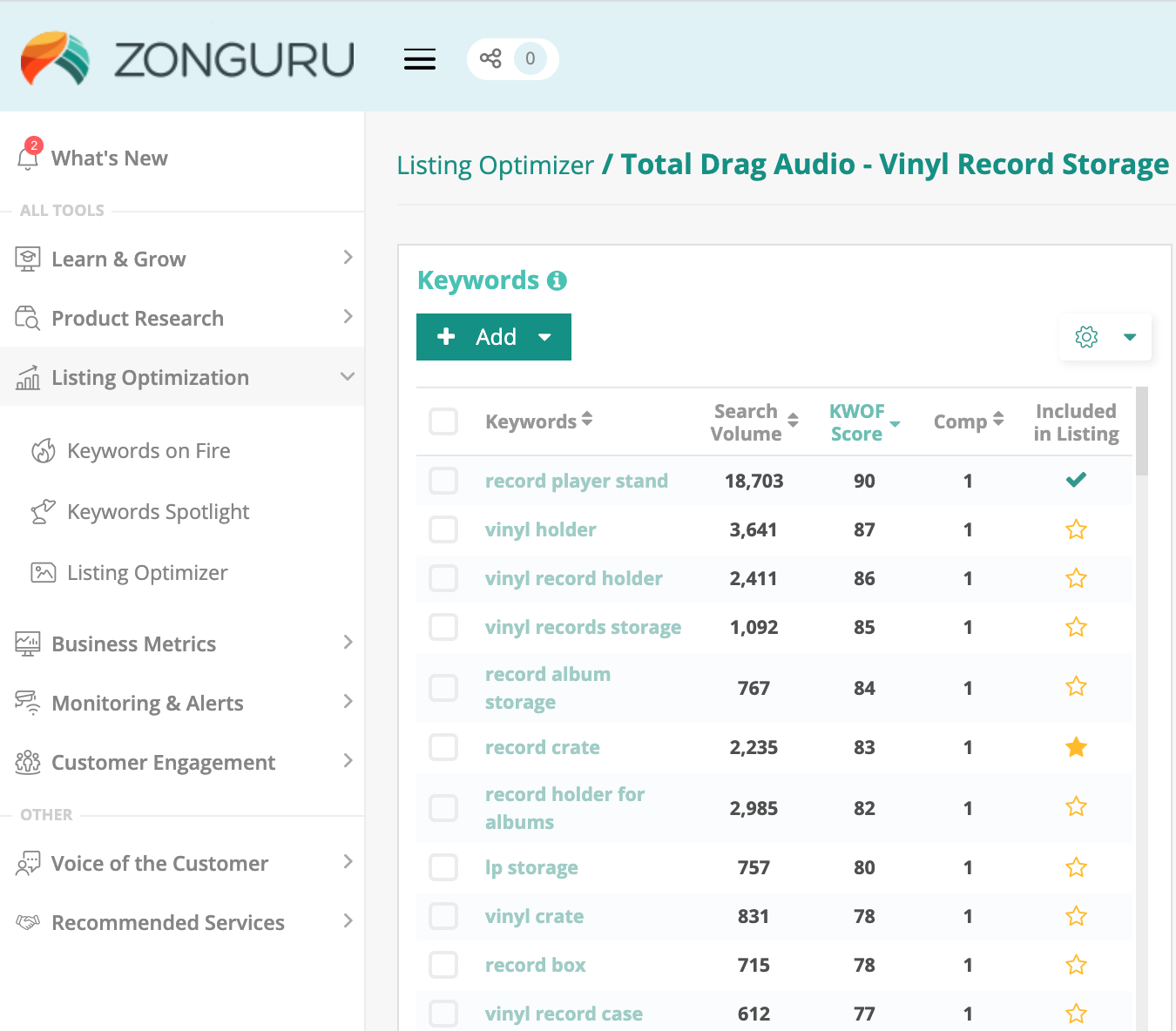1176x1031 pixels.
Task: Click the hamburger menu icon
Action: click(419, 59)
